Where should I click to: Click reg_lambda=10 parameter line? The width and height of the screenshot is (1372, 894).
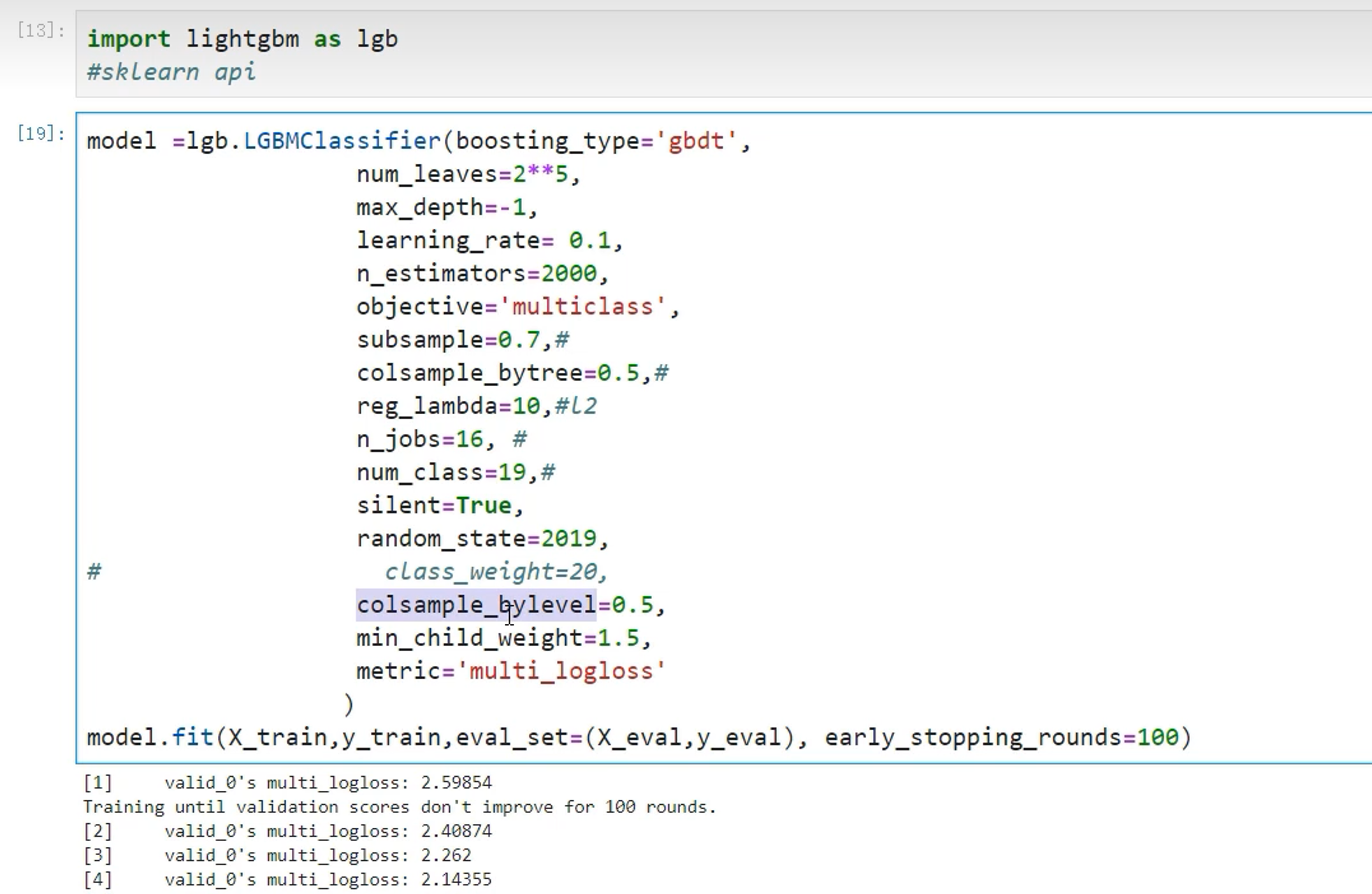click(448, 406)
